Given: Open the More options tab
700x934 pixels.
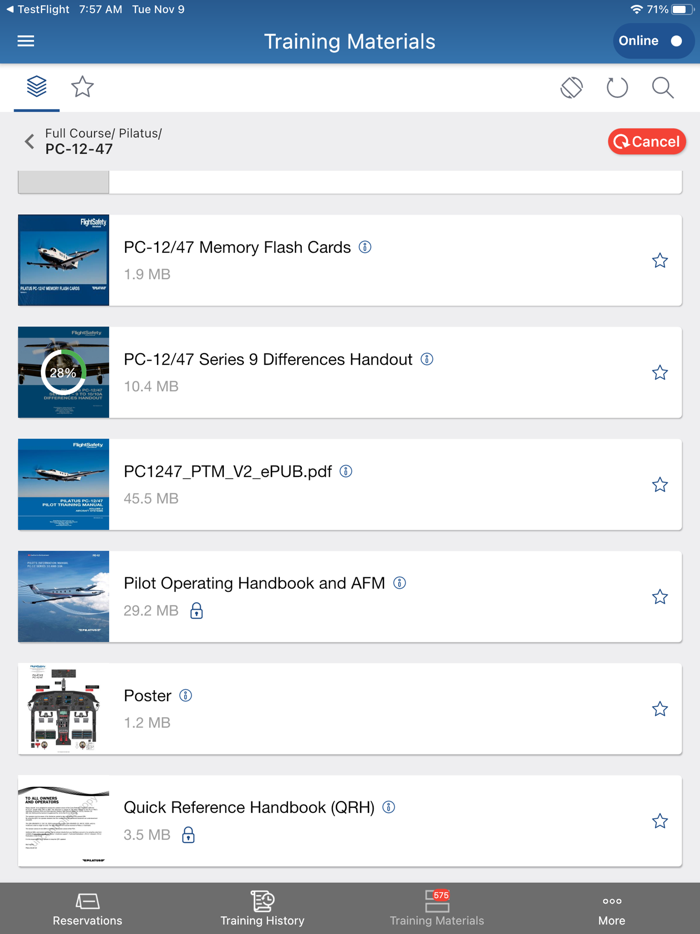Looking at the screenshot, I should click(x=611, y=908).
